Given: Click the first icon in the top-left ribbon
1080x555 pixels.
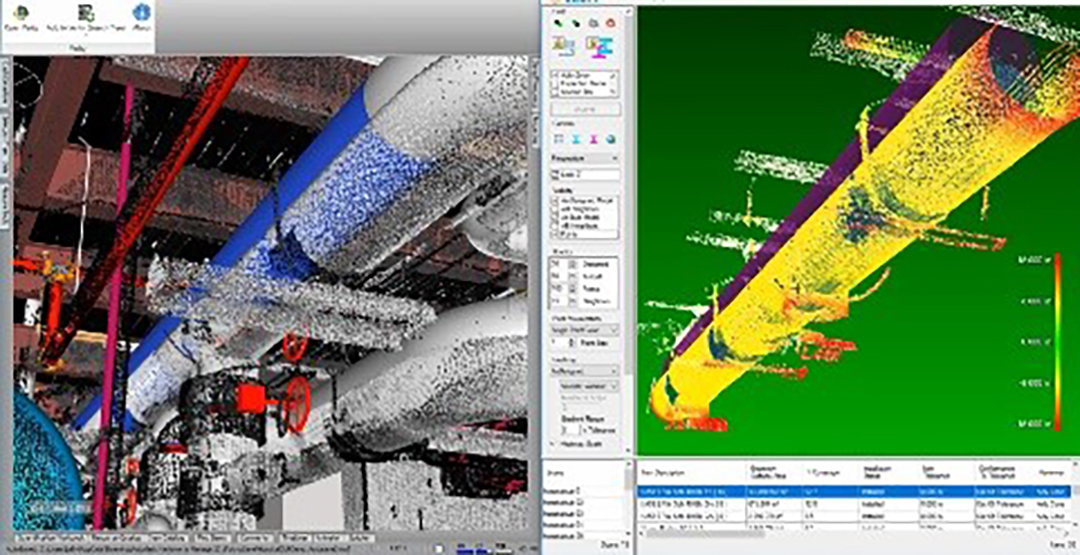Looking at the screenshot, I should (21, 13).
